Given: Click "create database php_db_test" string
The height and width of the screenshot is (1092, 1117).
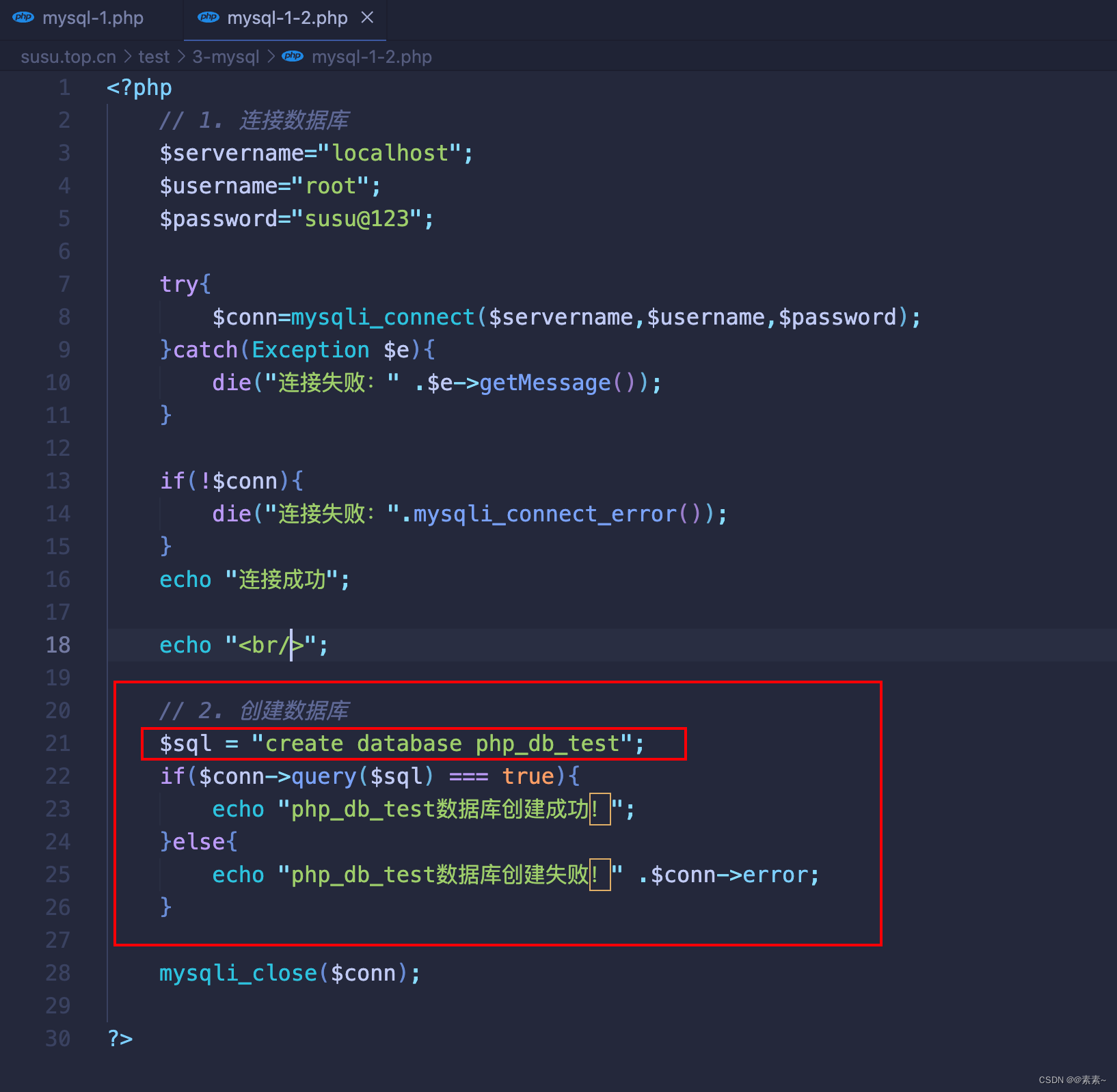Looking at the screenshot, I should (x=442, y=743).
